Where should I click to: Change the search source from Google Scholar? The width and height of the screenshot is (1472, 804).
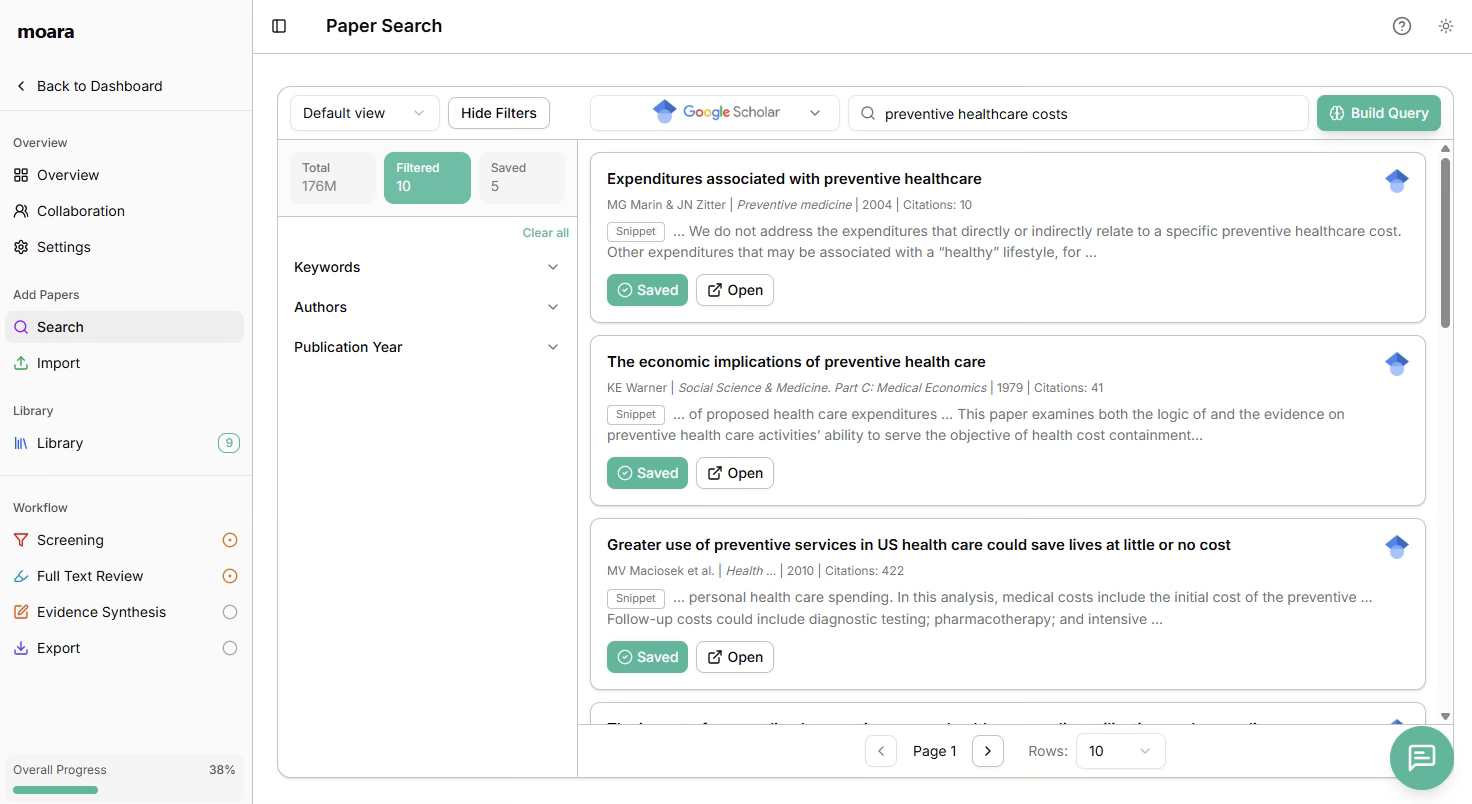point(714,112)
